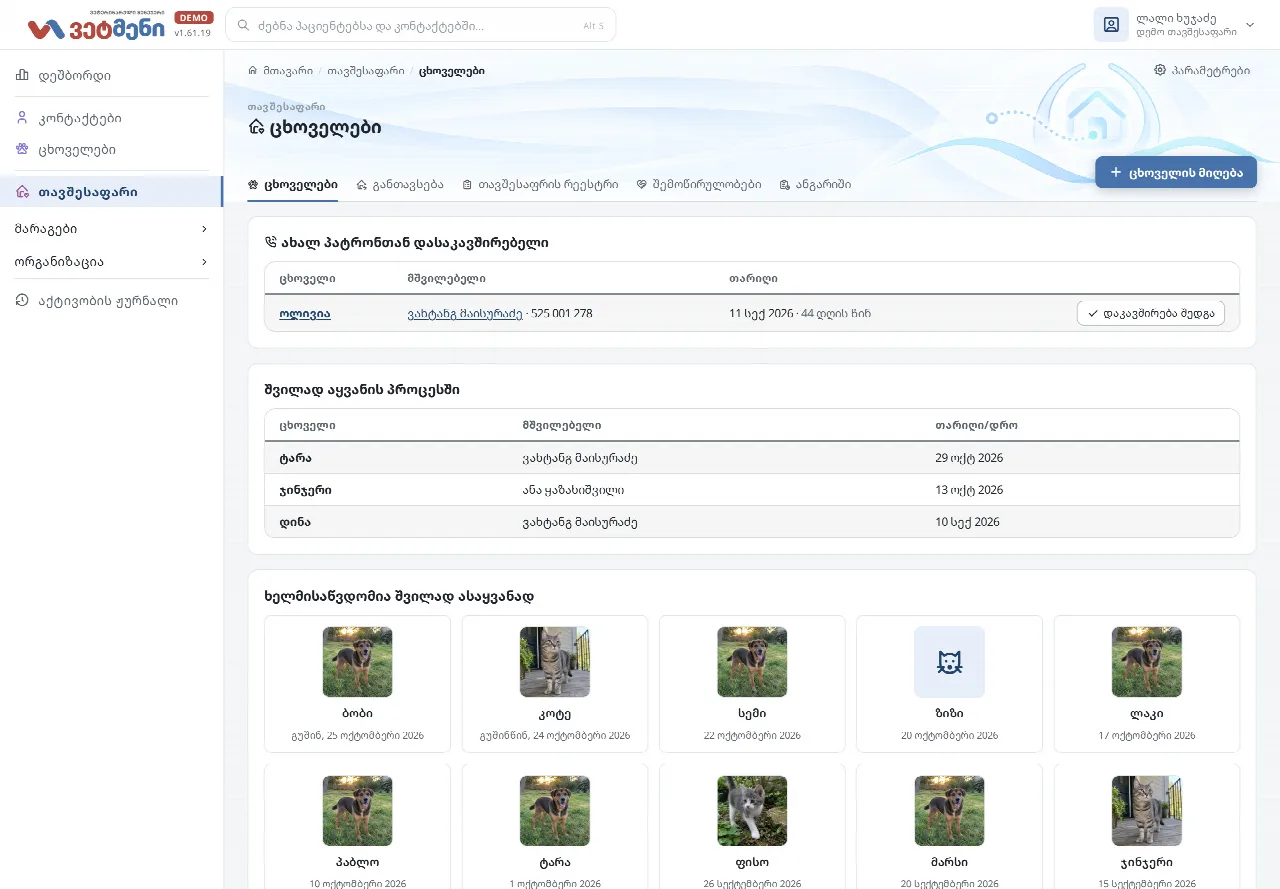
Task: Click the ცხოველის მიღება button
Action: click(x=1176, y=172)
